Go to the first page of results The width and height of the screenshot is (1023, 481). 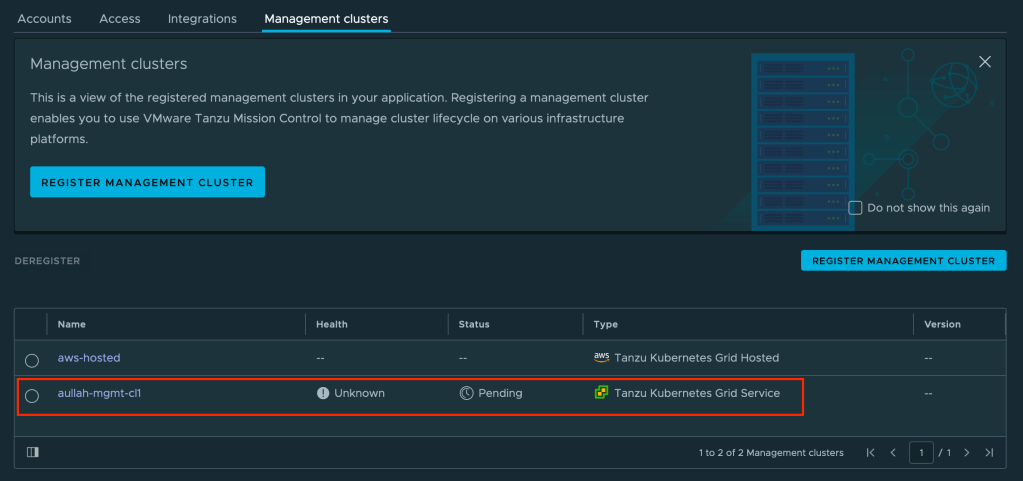(x=870, y=453)
